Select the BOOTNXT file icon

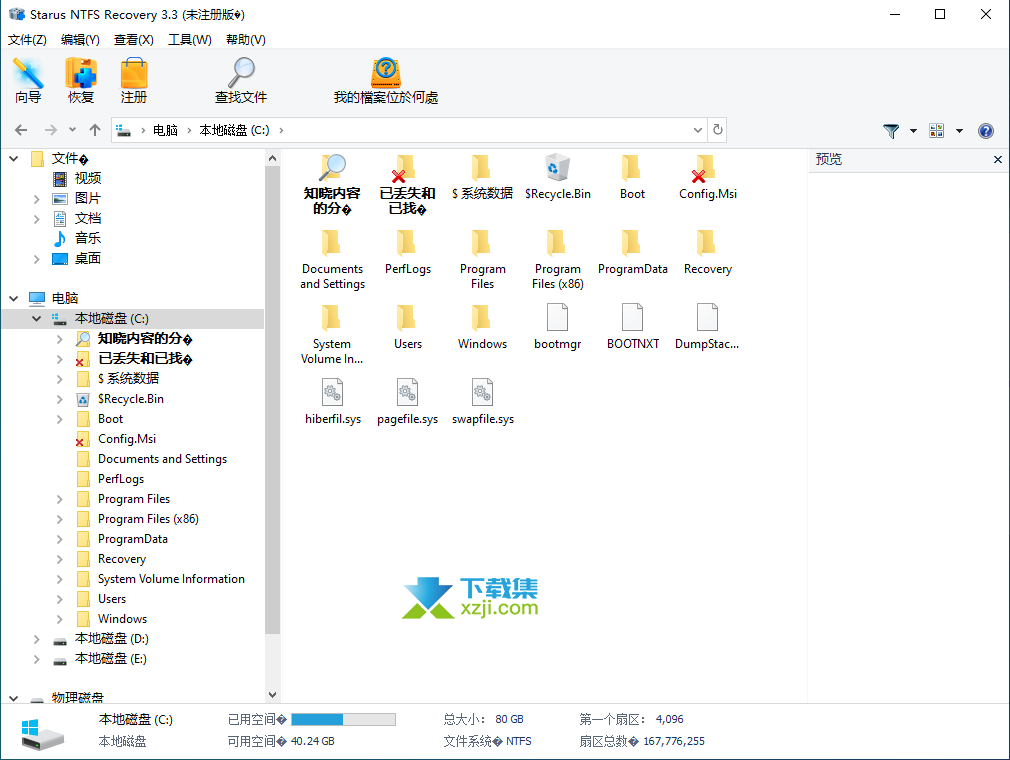633,327
